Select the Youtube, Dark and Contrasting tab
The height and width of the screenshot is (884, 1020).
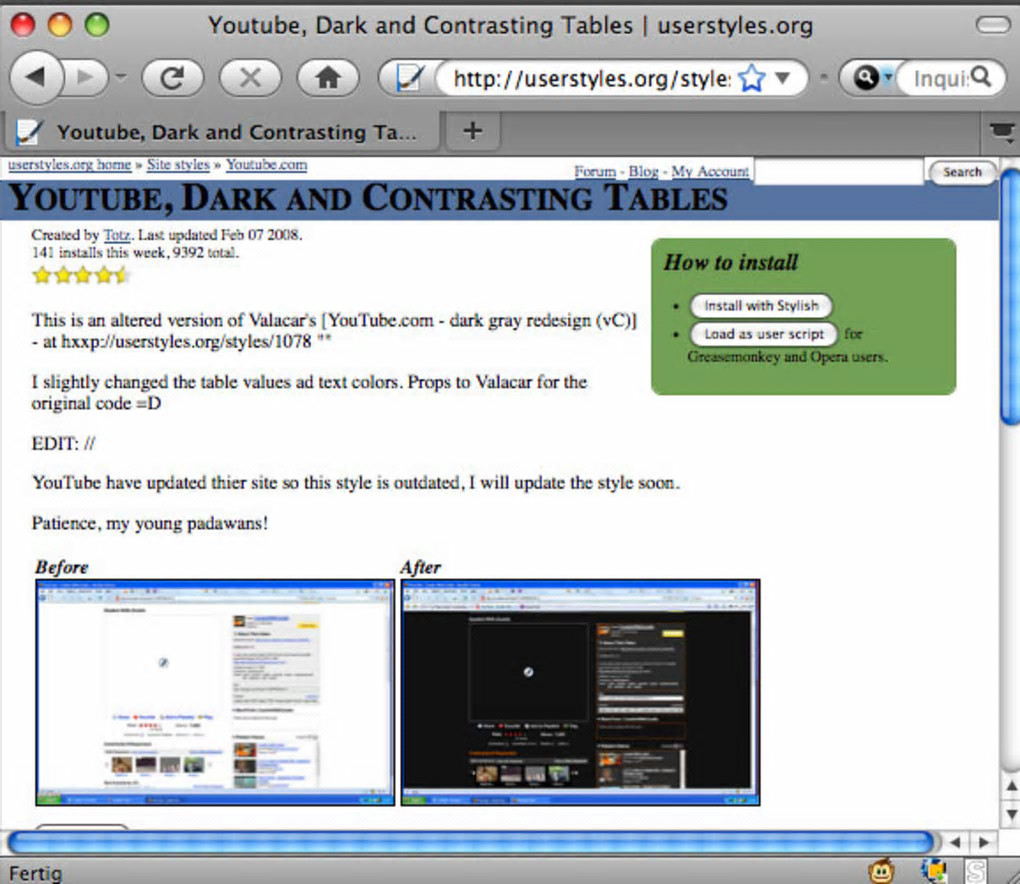[x=221, y=132]
